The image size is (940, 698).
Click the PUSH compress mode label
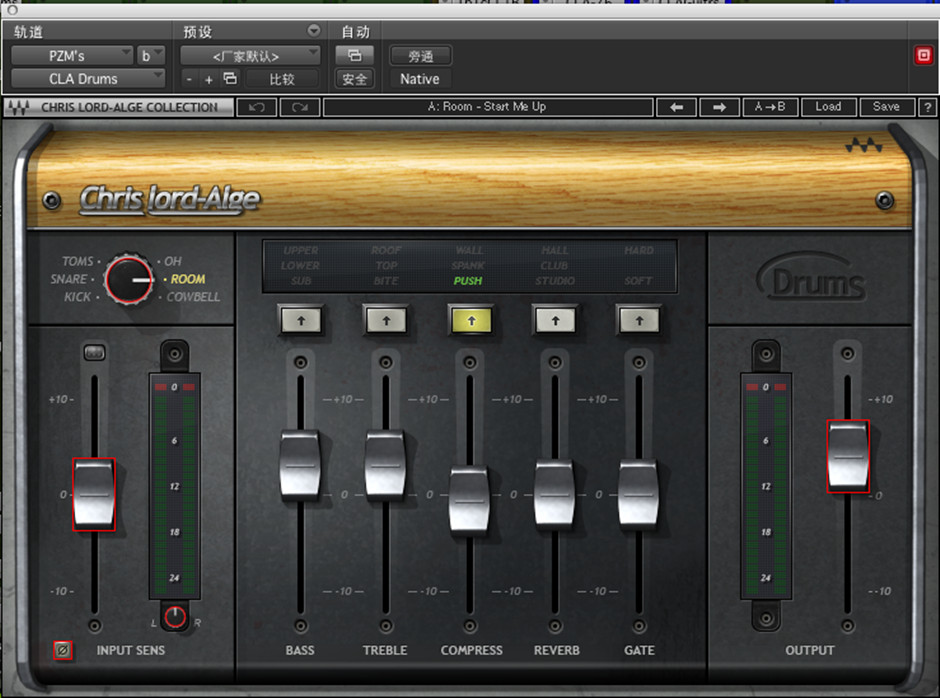[468, 281]
